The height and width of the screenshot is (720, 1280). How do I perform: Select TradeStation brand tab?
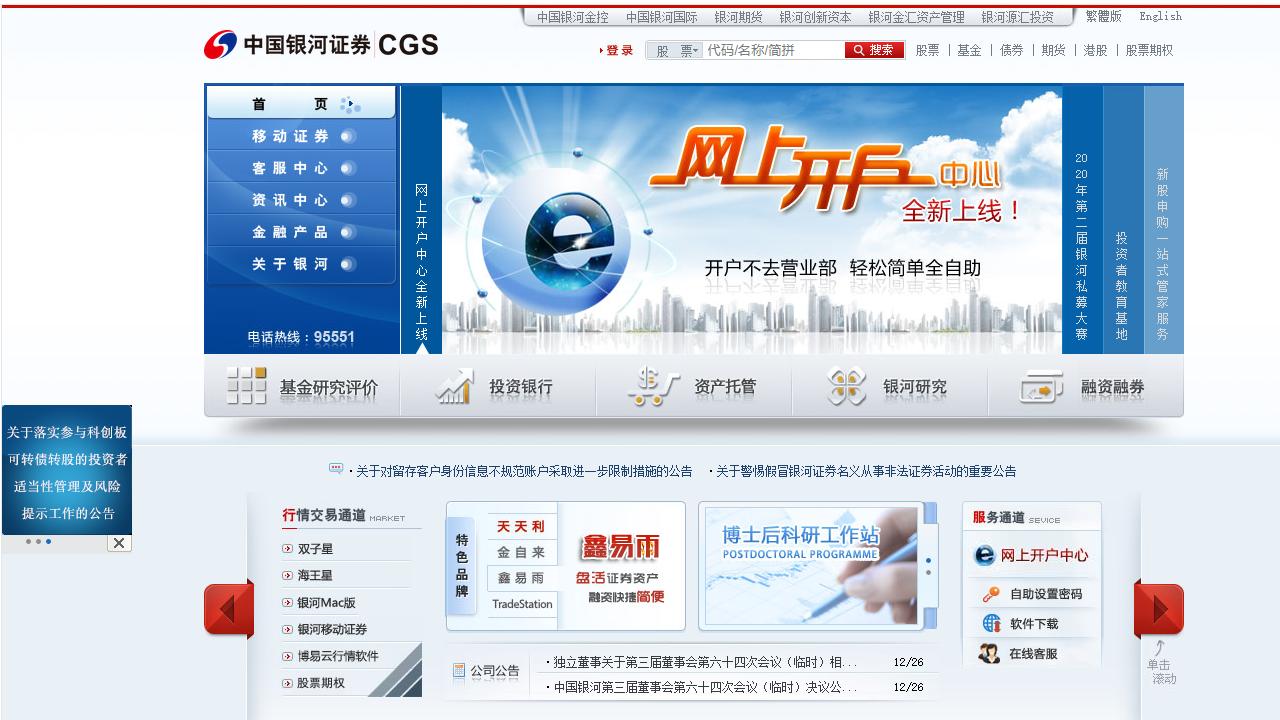(x=521, y=604)
